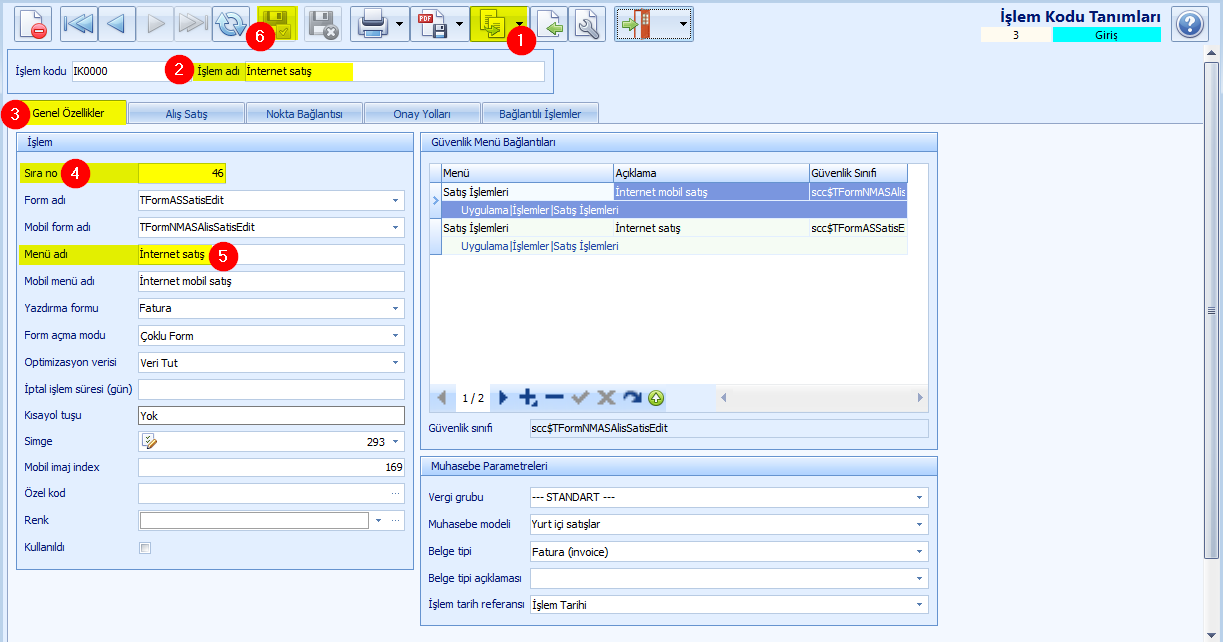Click the Mobil menü adı input field

pyautogui.click(x=271, y=282)
